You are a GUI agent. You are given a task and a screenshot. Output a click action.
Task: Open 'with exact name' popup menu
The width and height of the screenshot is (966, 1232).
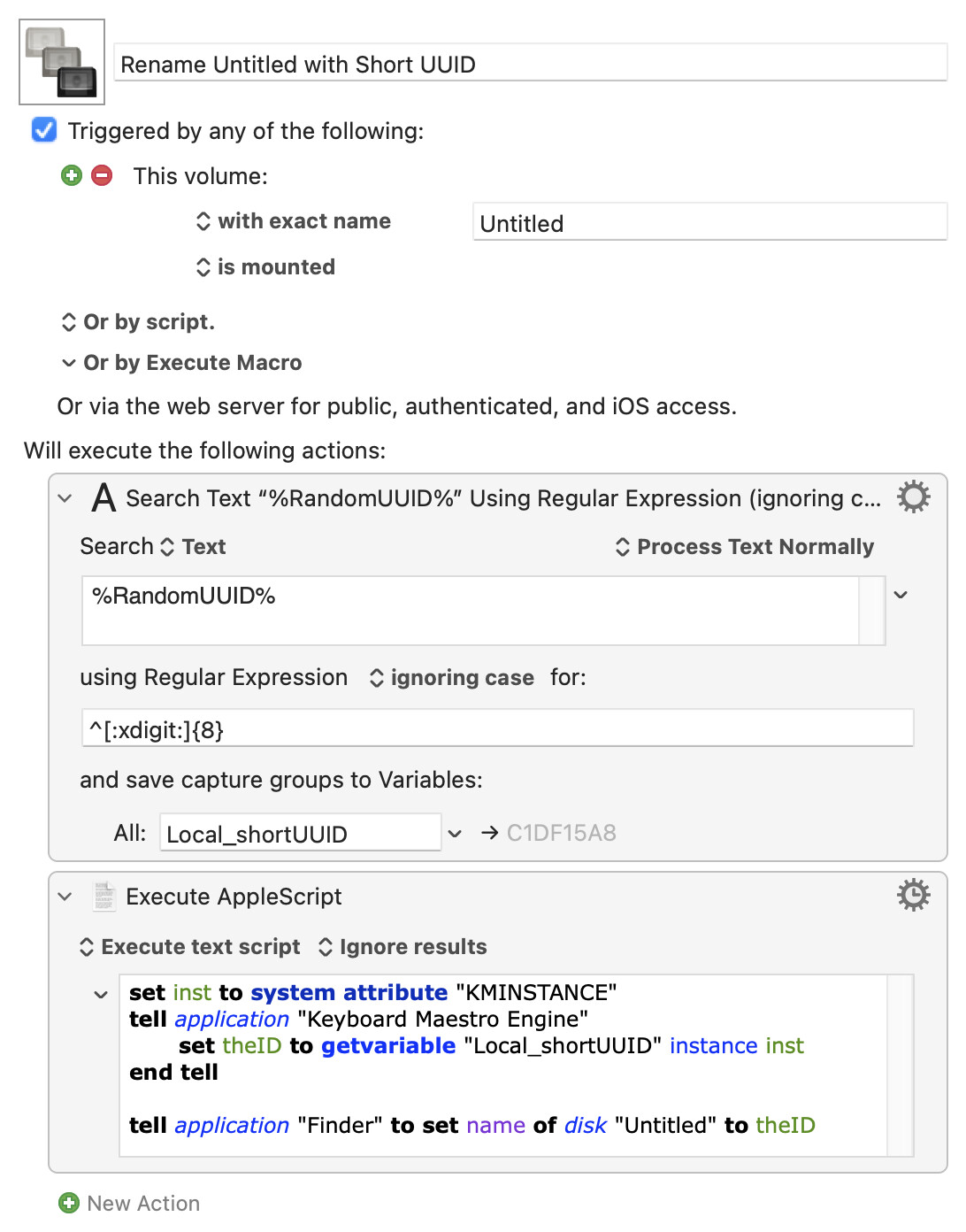coord(294,221)
